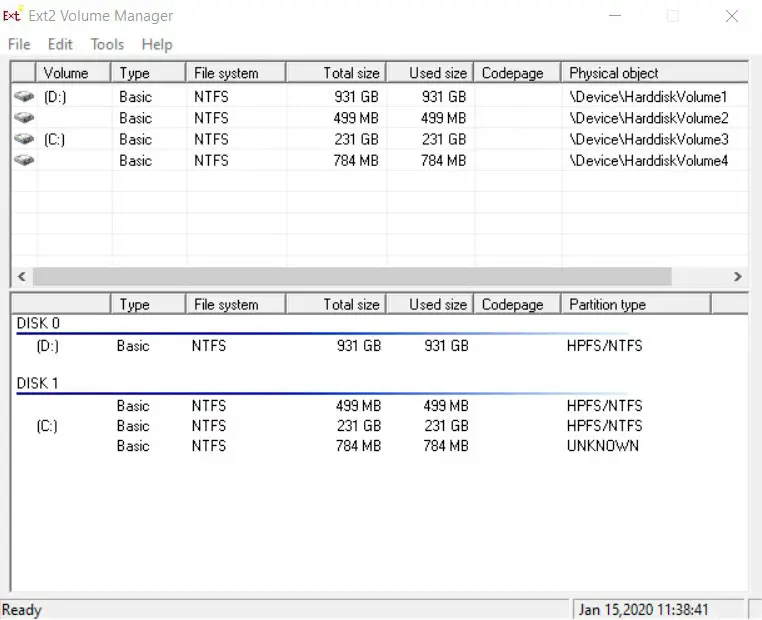The width and height of the screenshot is (762, 620).
Task: Open the Edit menu
Action: tap(60, 44)
